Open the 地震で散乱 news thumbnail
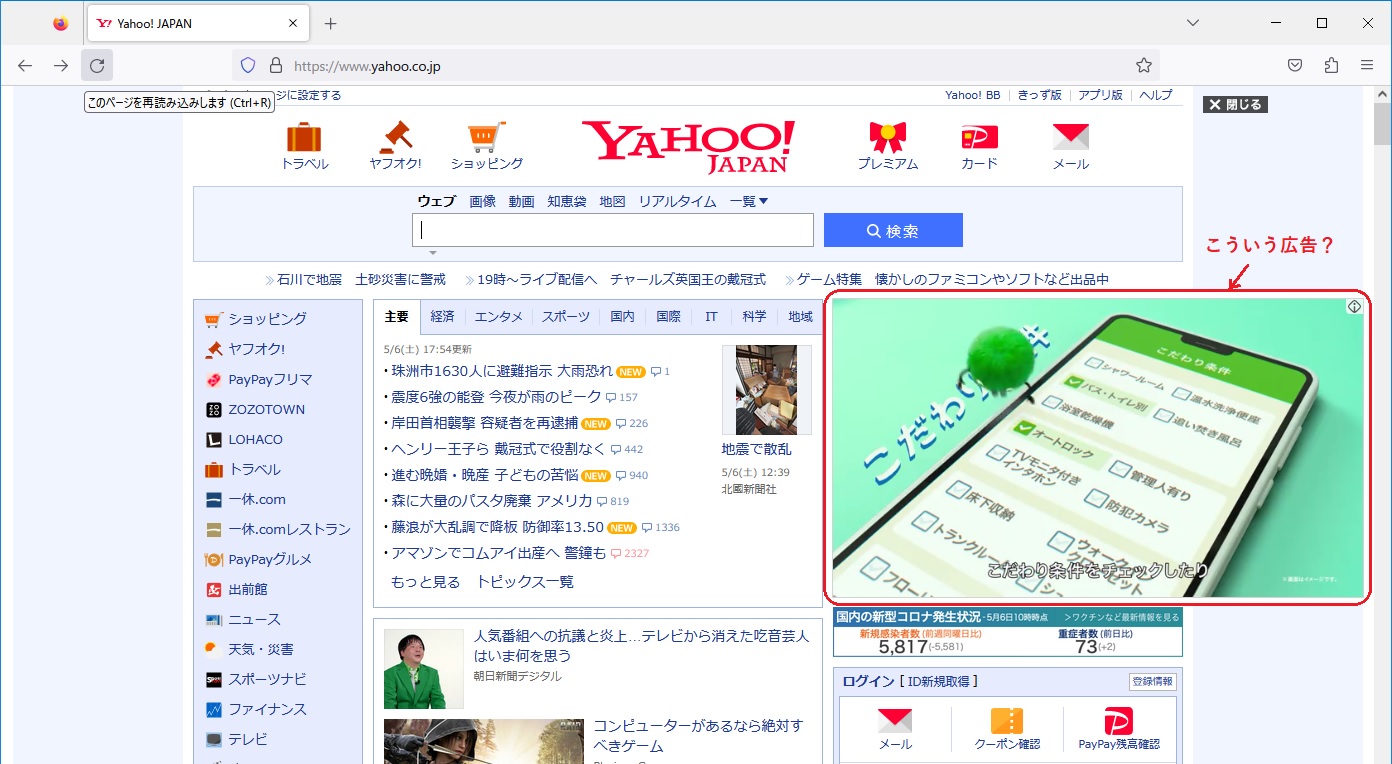The width and height of the screenshot is (1392, 764). coord(766,391)
